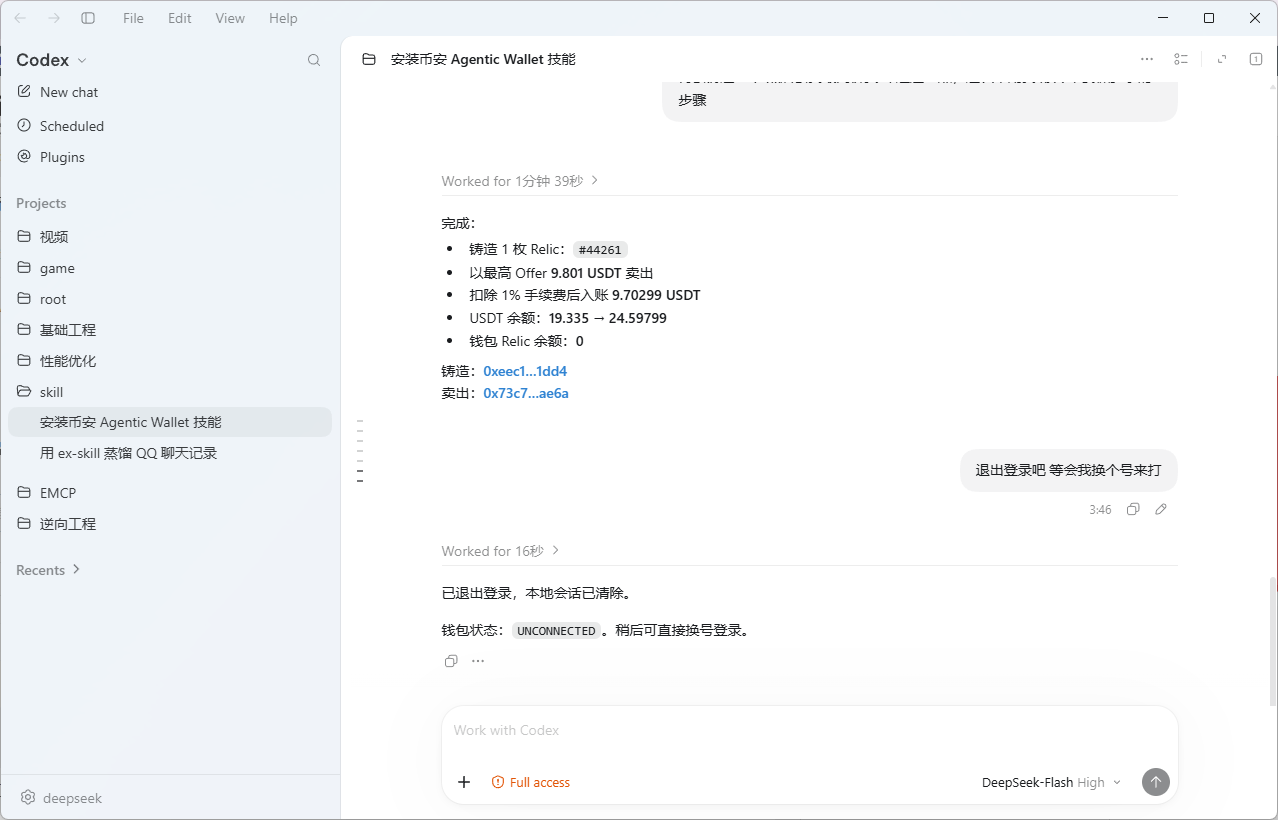Open more options under last response
Screen dimensions: 1278x820
click(x=478, y=661)
